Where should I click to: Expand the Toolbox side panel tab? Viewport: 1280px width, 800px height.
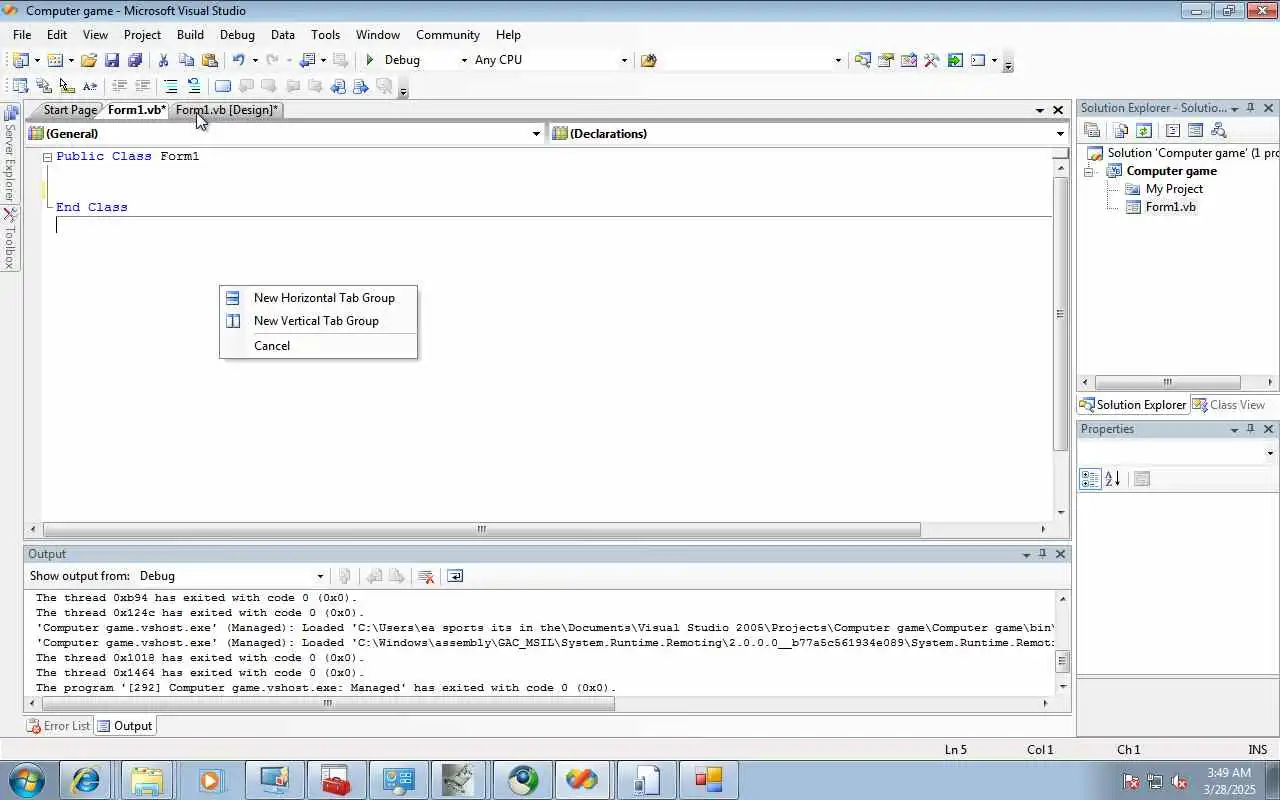[9, 239]
